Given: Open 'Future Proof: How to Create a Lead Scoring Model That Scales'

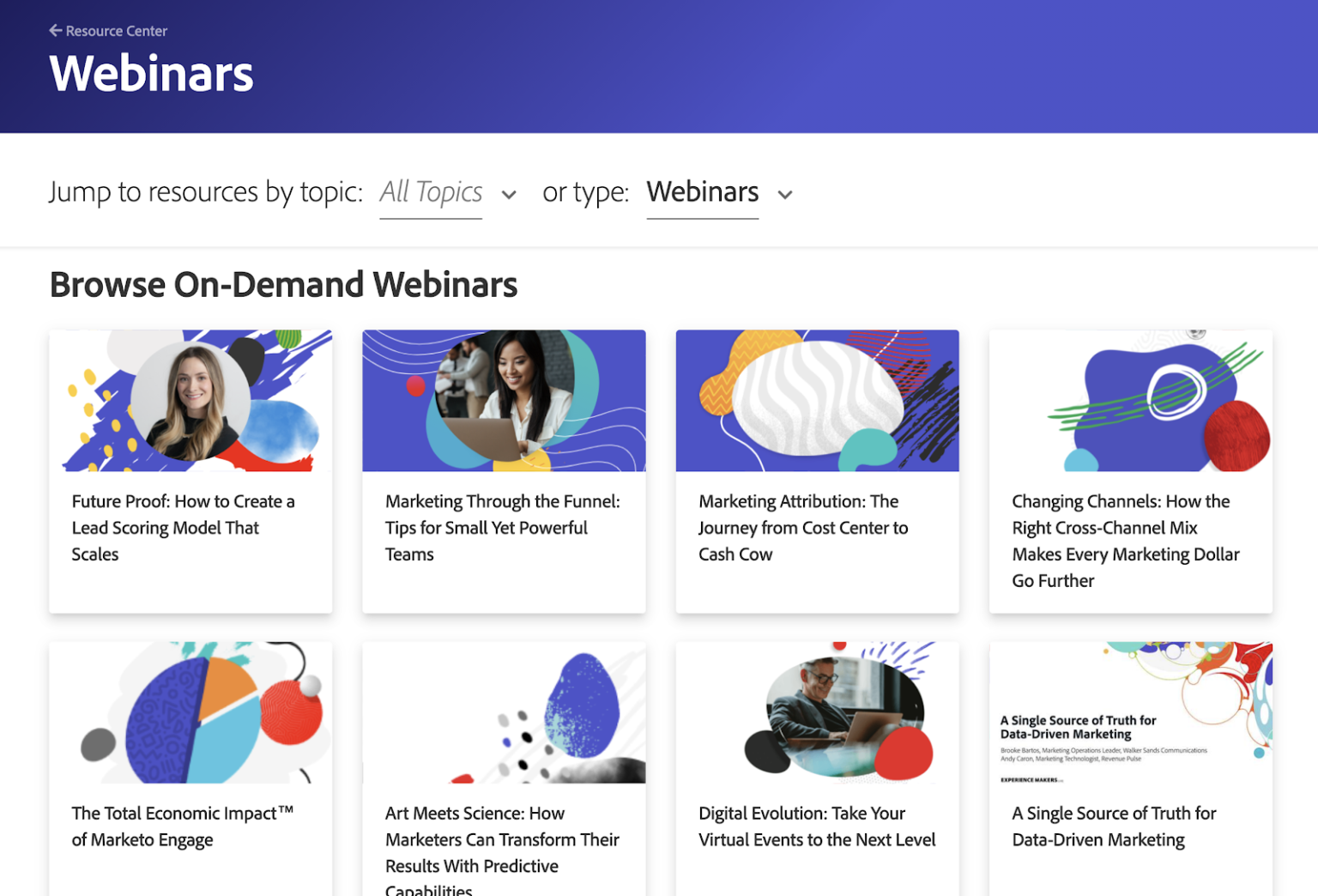Looking at the screenshot, I should click(183, 527).
